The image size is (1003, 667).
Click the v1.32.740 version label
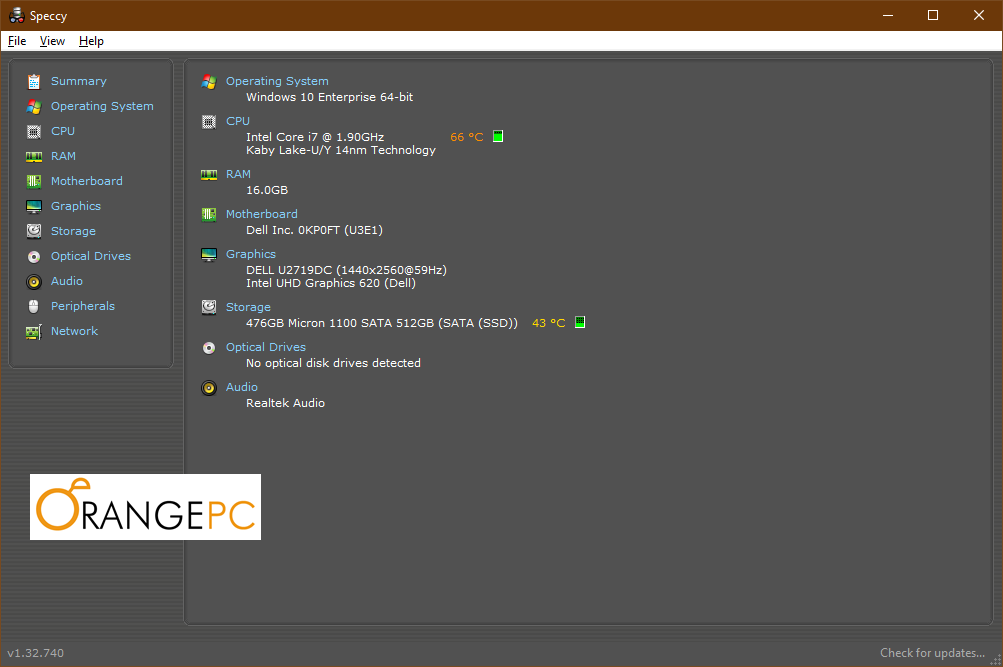(x=35, y=653)
